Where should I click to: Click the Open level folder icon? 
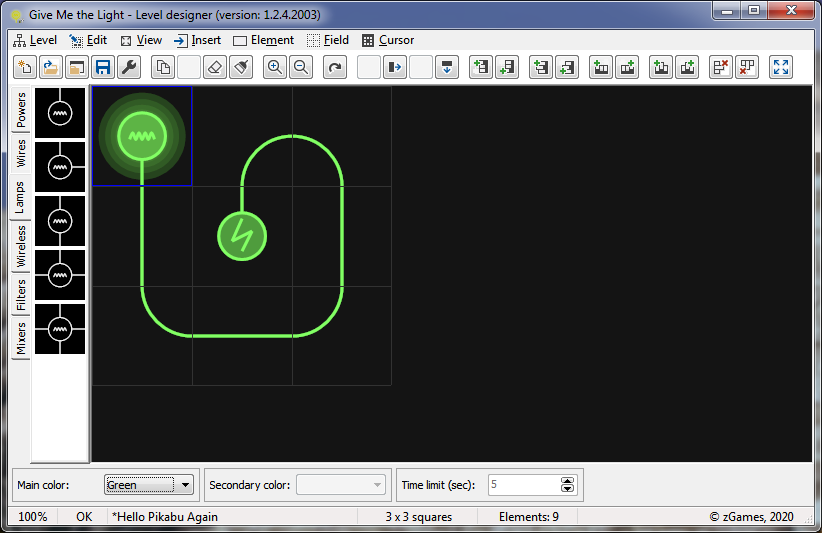click(50, 68)
